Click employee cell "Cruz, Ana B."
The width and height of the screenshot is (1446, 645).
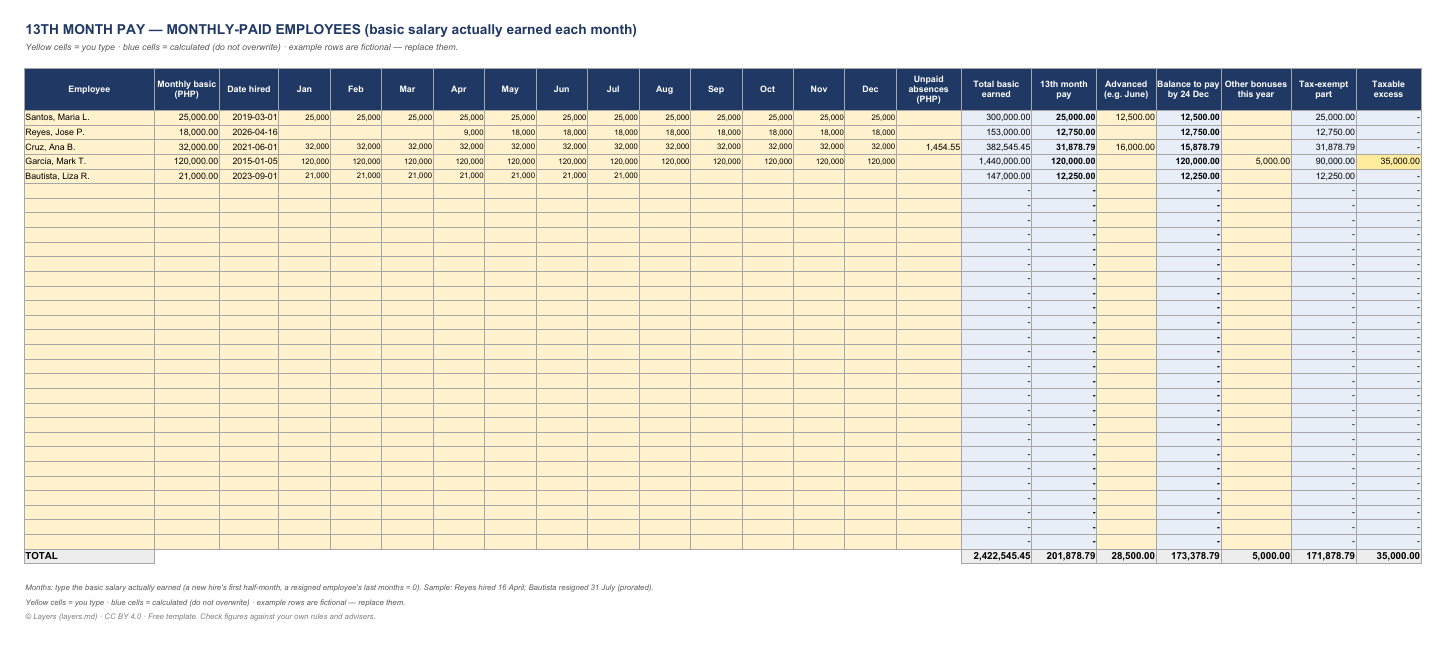pyautogui.click(x=89, y=146)
